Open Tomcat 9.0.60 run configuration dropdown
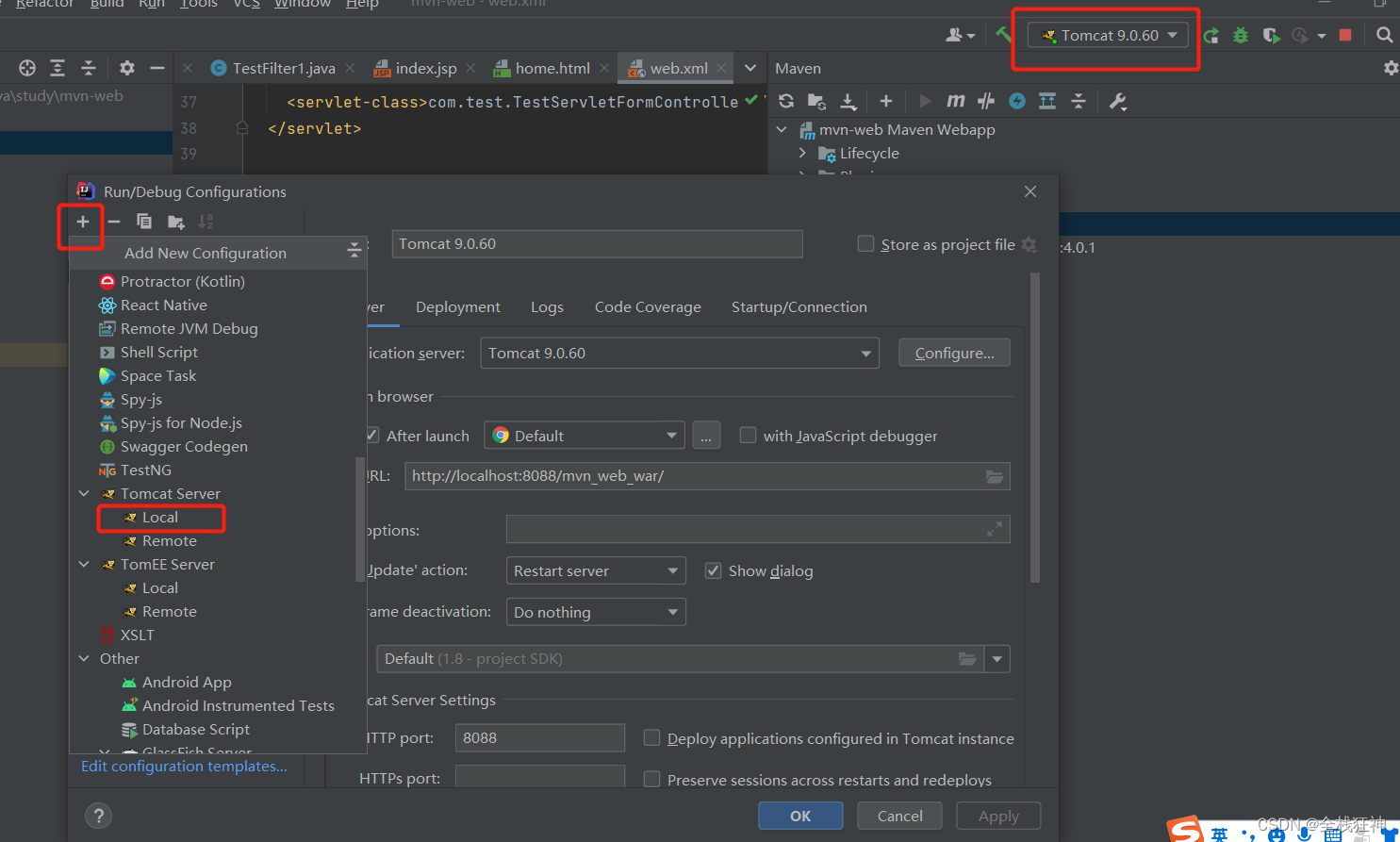The image size is (1400, 842). click(1110, 36)
